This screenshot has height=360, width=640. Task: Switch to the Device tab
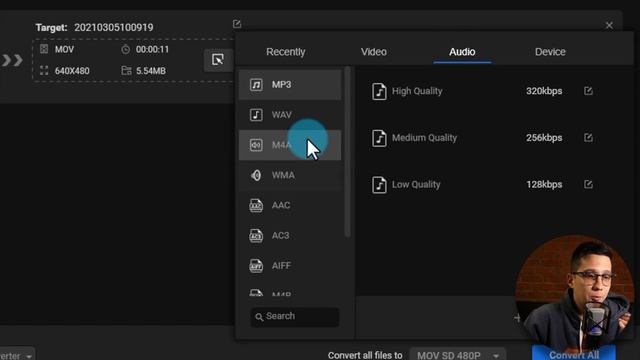pos(550,52)
